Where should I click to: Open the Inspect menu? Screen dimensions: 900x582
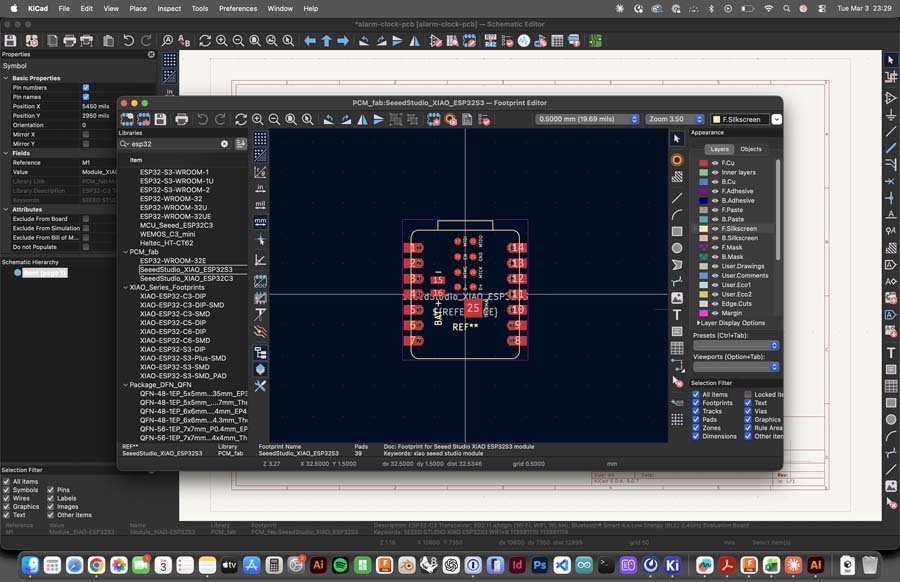[169, 9]
